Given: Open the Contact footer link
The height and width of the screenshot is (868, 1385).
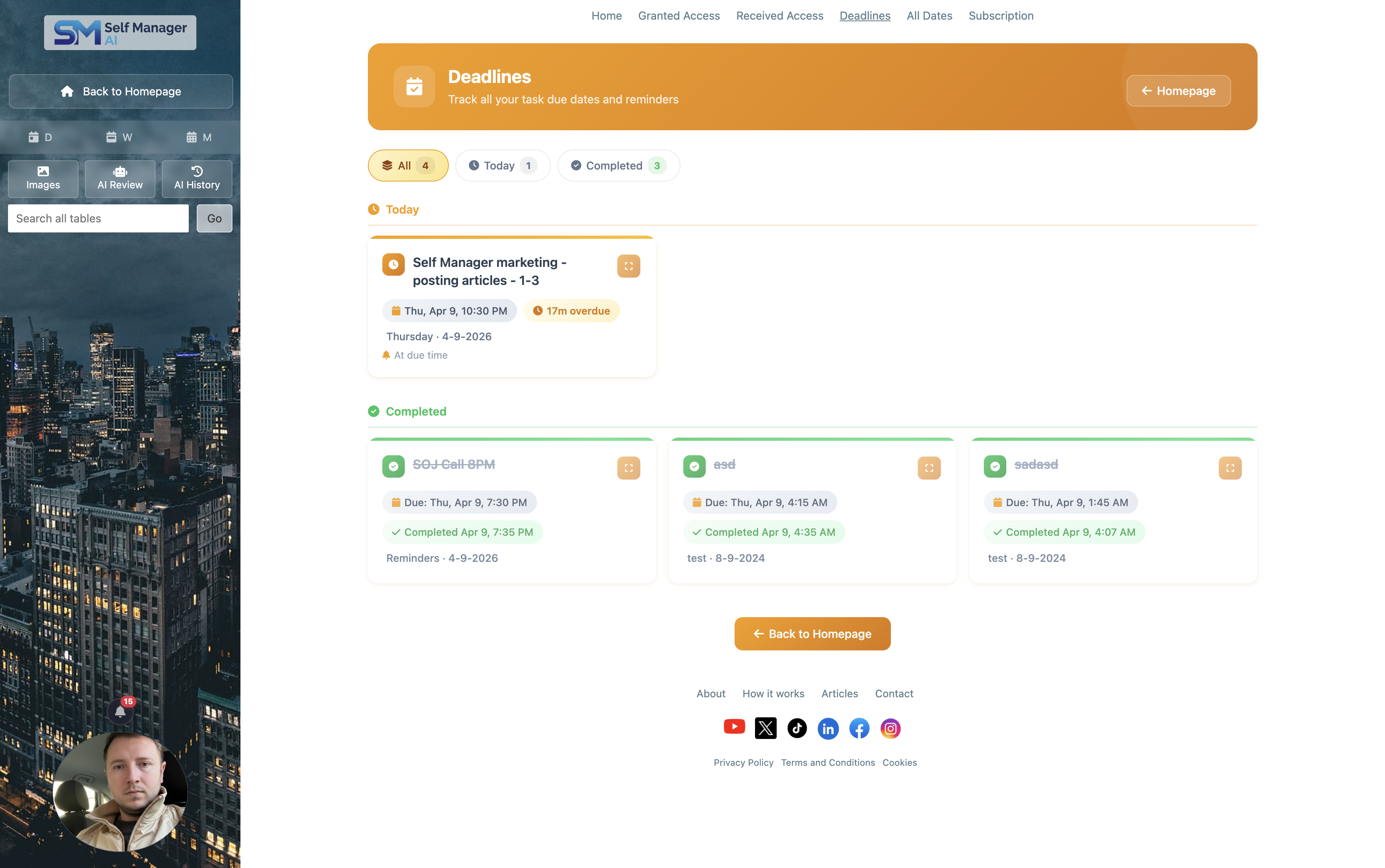Looking at the screenshot, I should coord(894,694).
